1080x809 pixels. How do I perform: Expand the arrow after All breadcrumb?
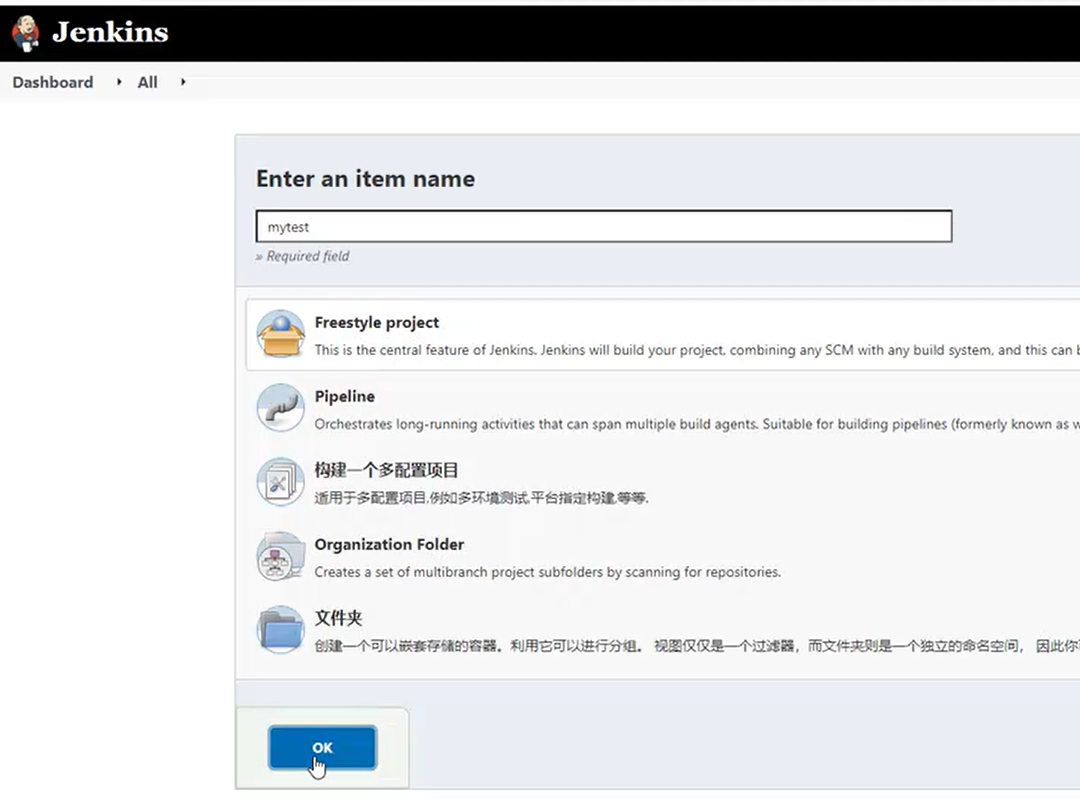click(183, 82)
